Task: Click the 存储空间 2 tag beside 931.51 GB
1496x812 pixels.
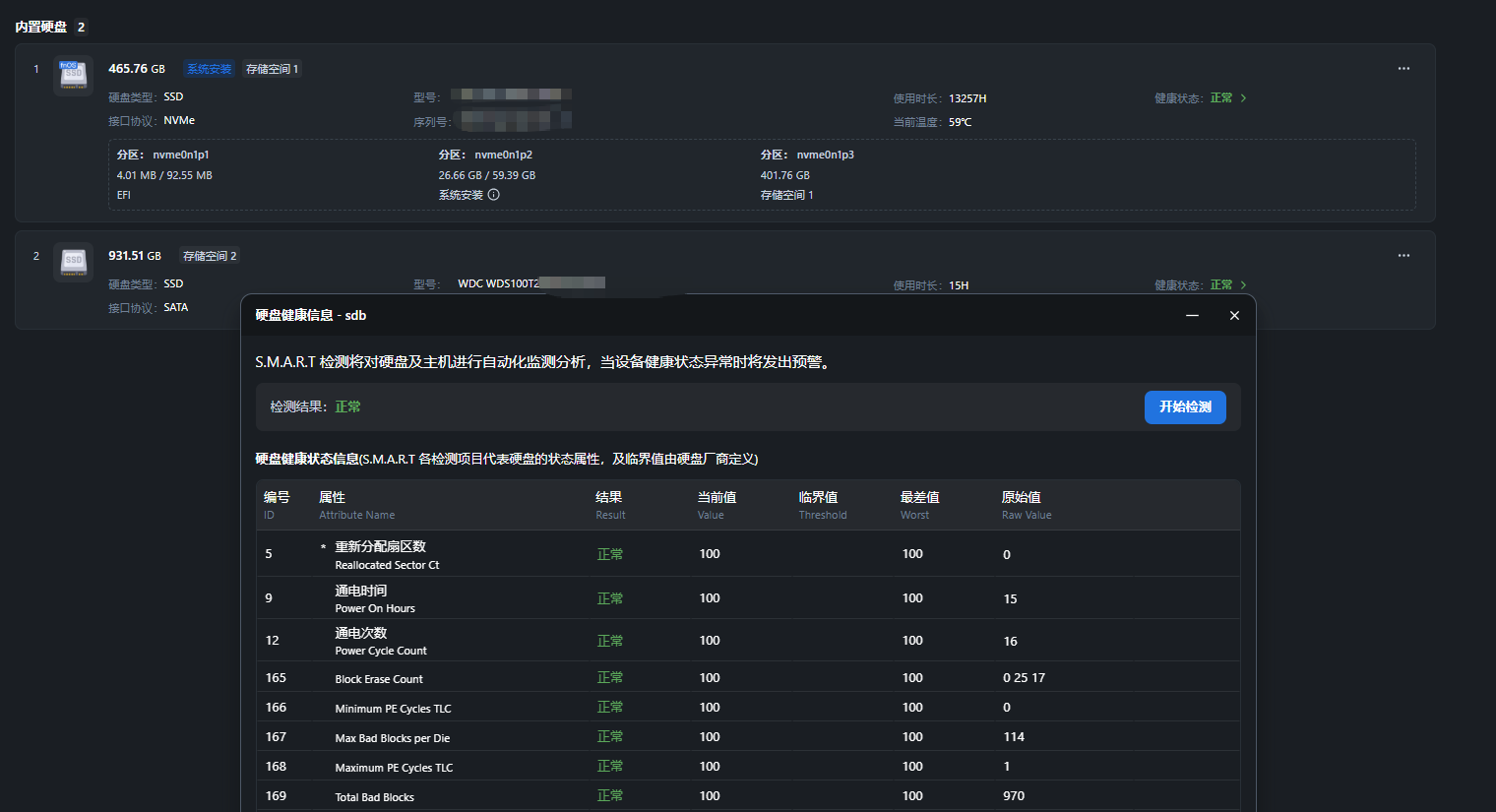Action: coord(210,256)
